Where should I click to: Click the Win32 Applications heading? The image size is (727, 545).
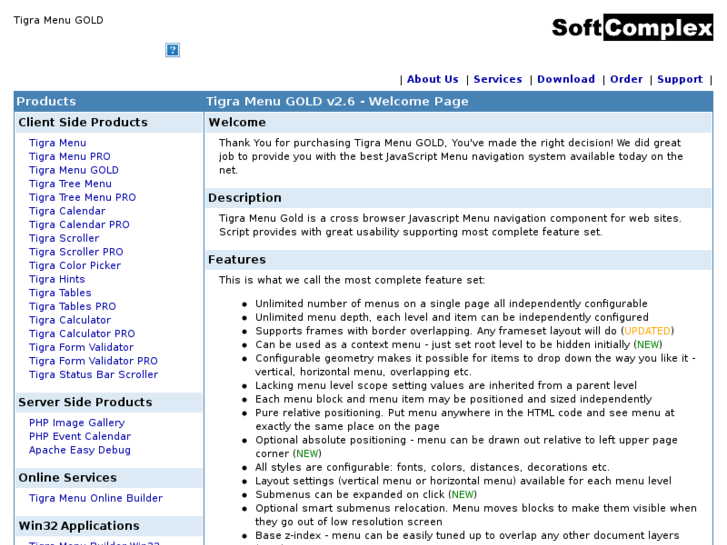coord(79,526)
